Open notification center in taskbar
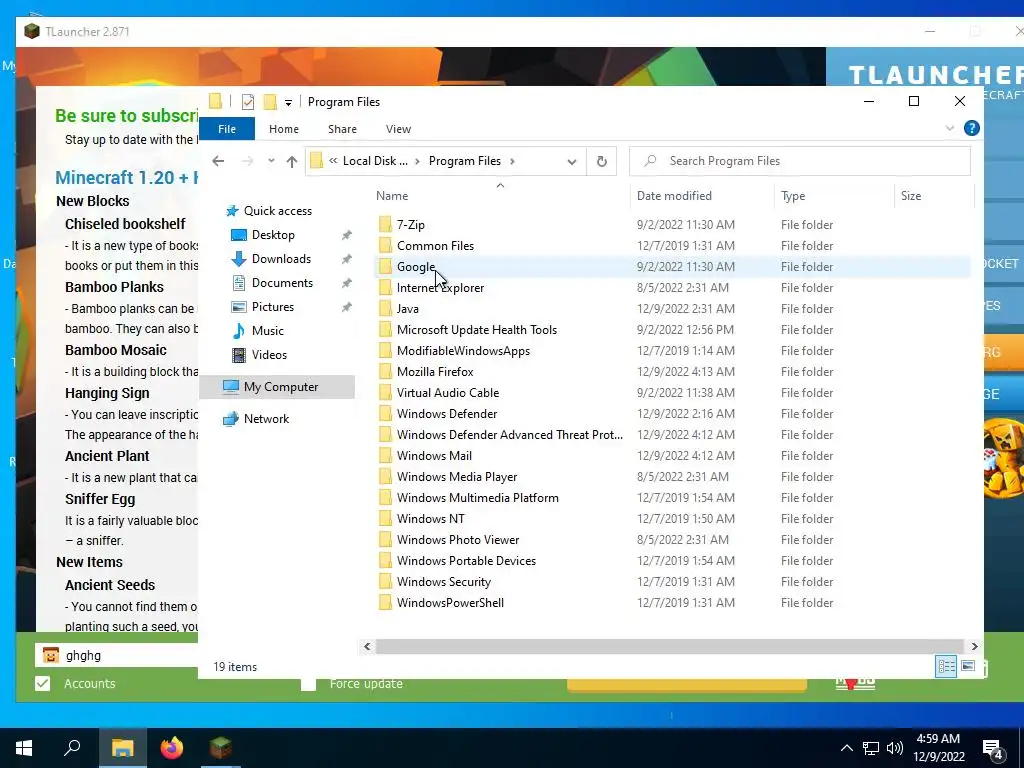 994,749
